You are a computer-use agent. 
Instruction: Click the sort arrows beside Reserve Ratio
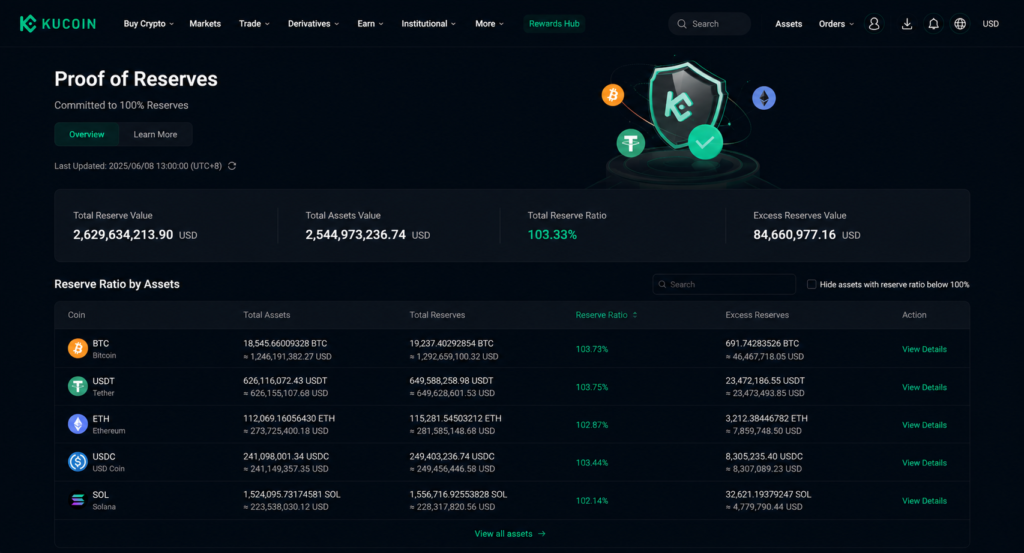635,315
